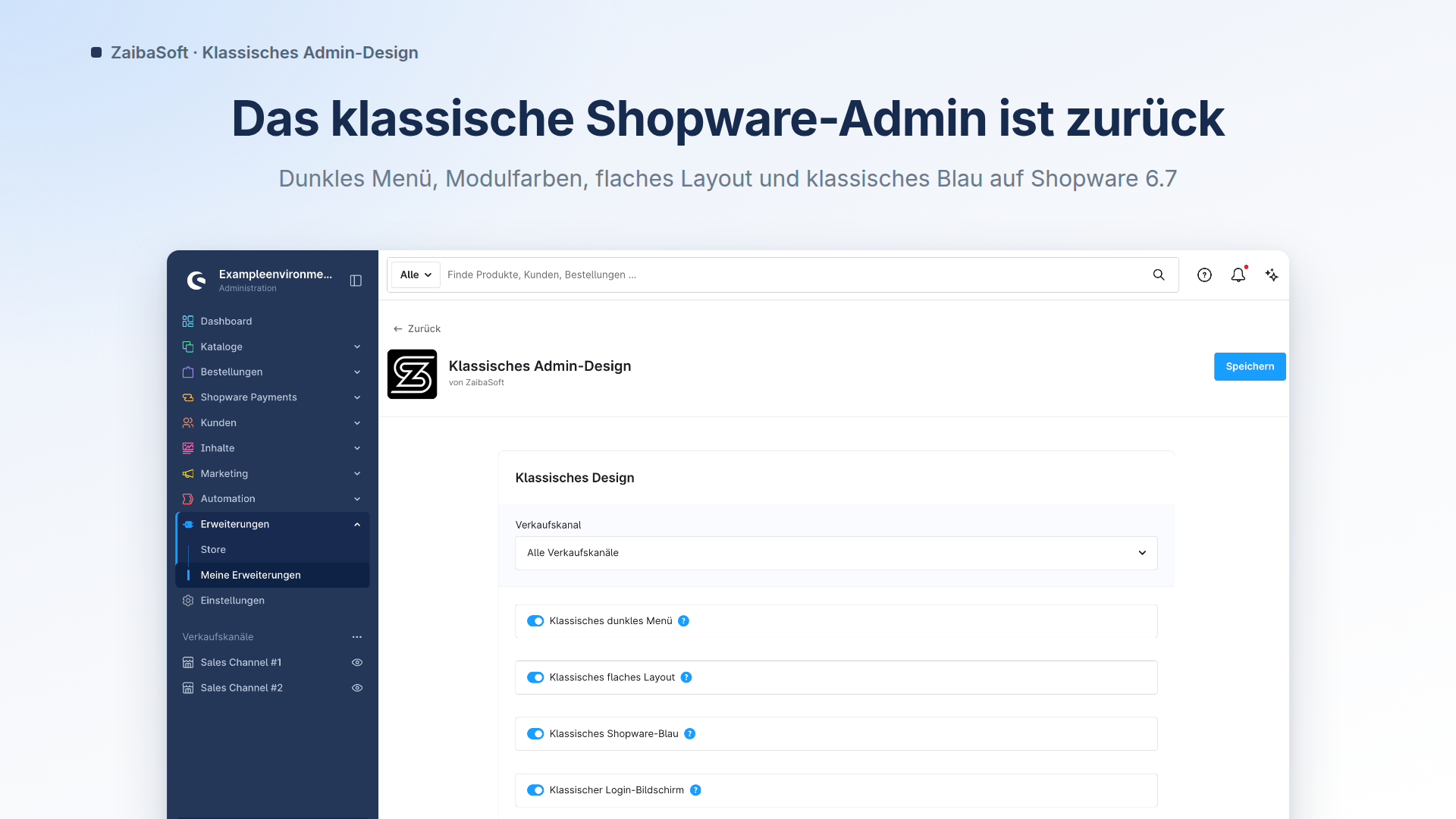Image resolution: width=1456 pixels, height=819 pixels.
Task: Go back via the Zurück link
Action: (x=417, y=329)
